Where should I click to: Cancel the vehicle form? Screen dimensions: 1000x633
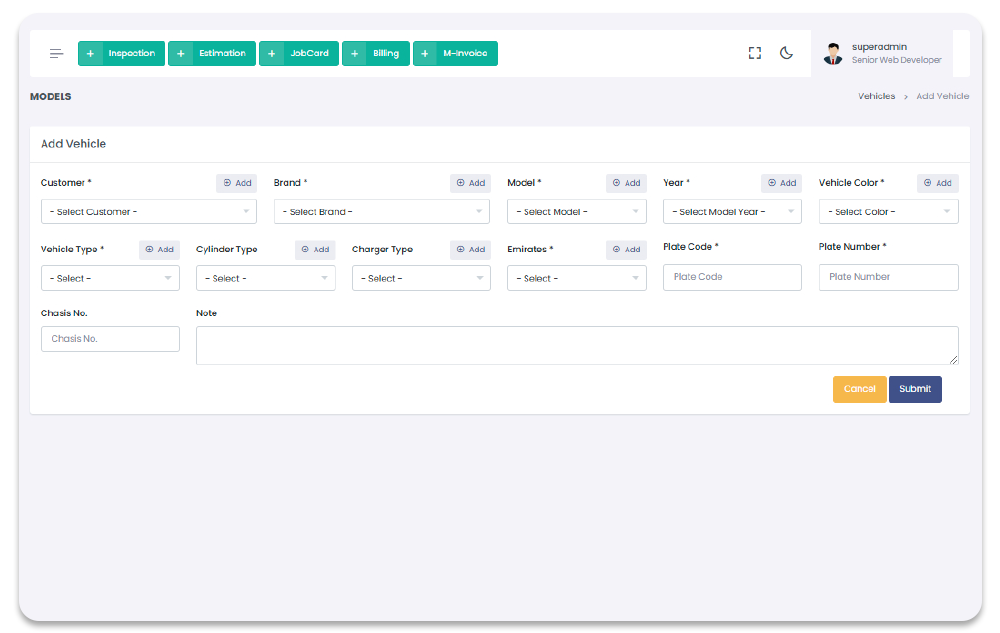click(x=859, y=389)
